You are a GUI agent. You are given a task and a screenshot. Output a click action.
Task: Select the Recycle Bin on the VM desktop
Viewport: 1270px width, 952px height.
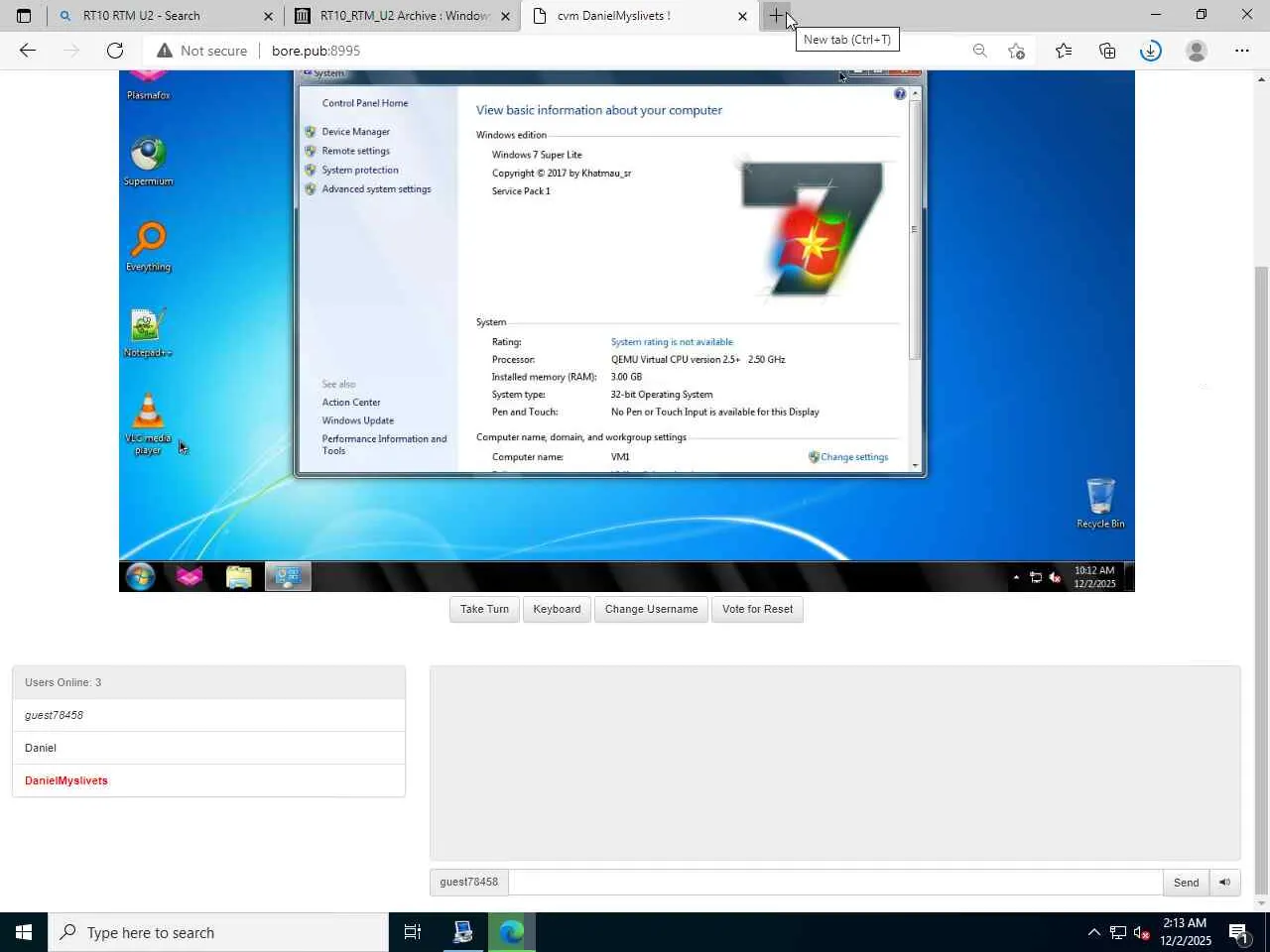click(1100, 503)
